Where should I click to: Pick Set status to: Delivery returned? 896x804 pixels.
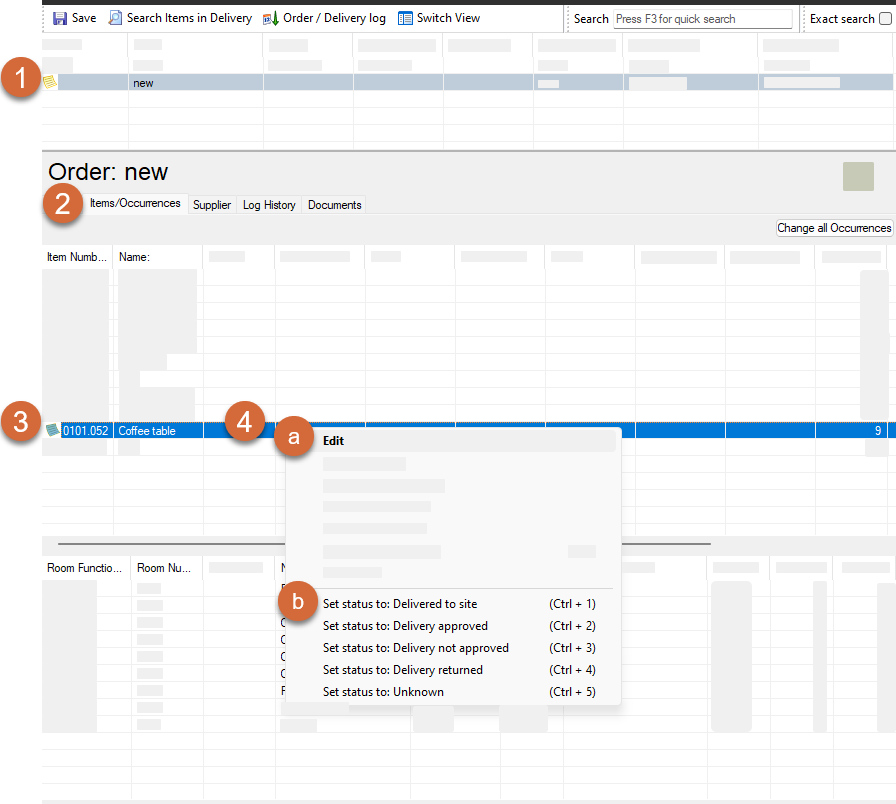point(402,670)
